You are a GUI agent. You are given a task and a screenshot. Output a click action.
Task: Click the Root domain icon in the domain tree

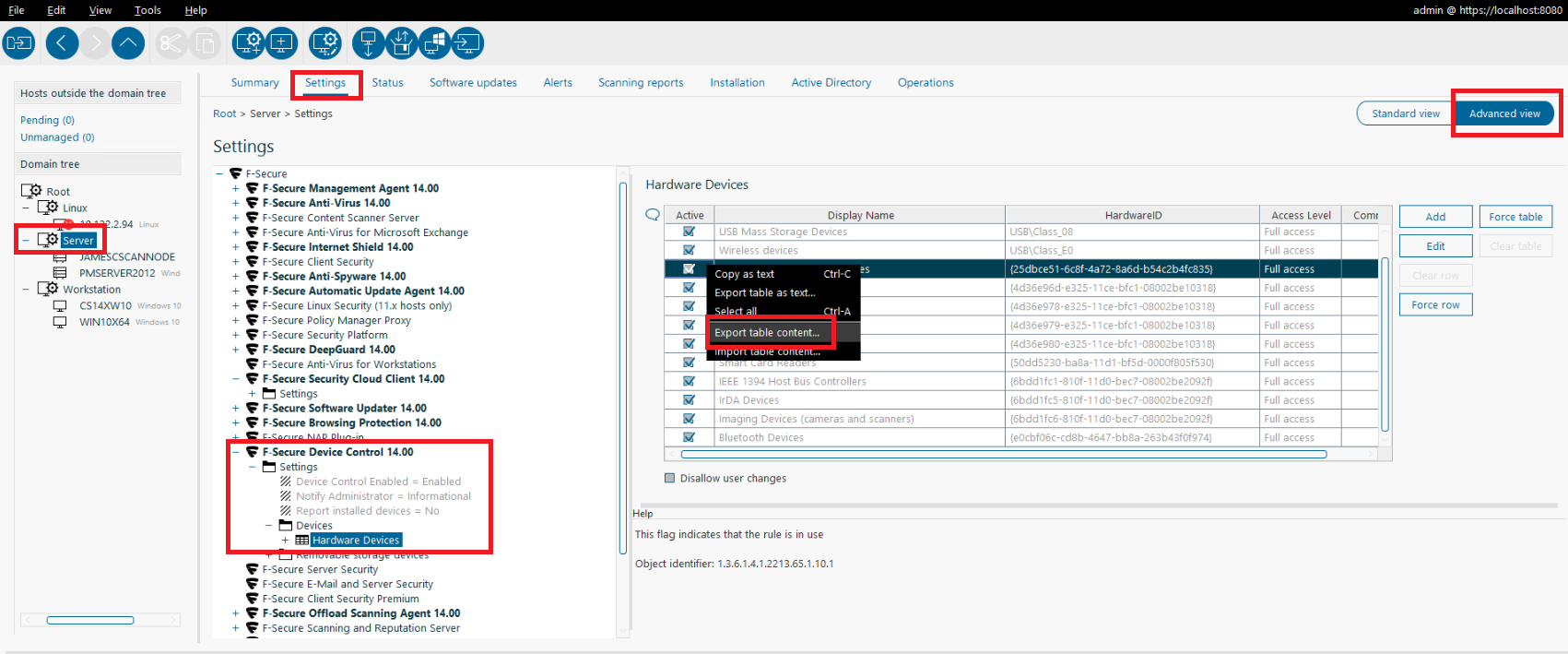pyautogui.click(x=31, y=191)
